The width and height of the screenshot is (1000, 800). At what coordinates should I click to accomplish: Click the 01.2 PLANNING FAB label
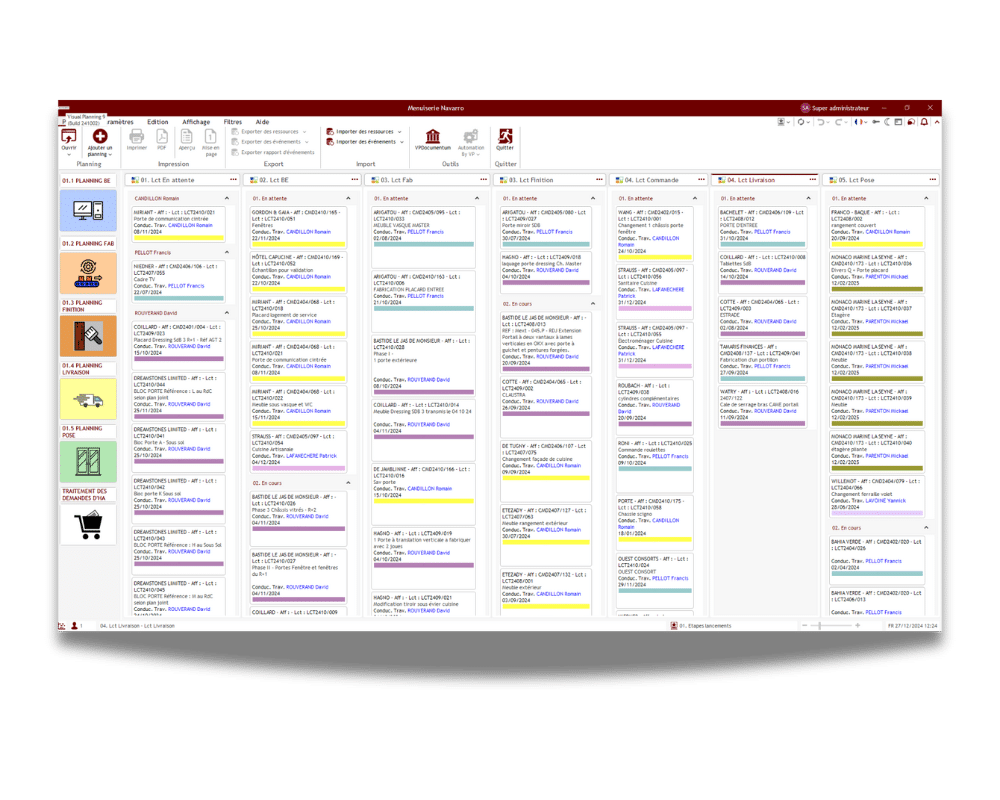tap(88, 244)
